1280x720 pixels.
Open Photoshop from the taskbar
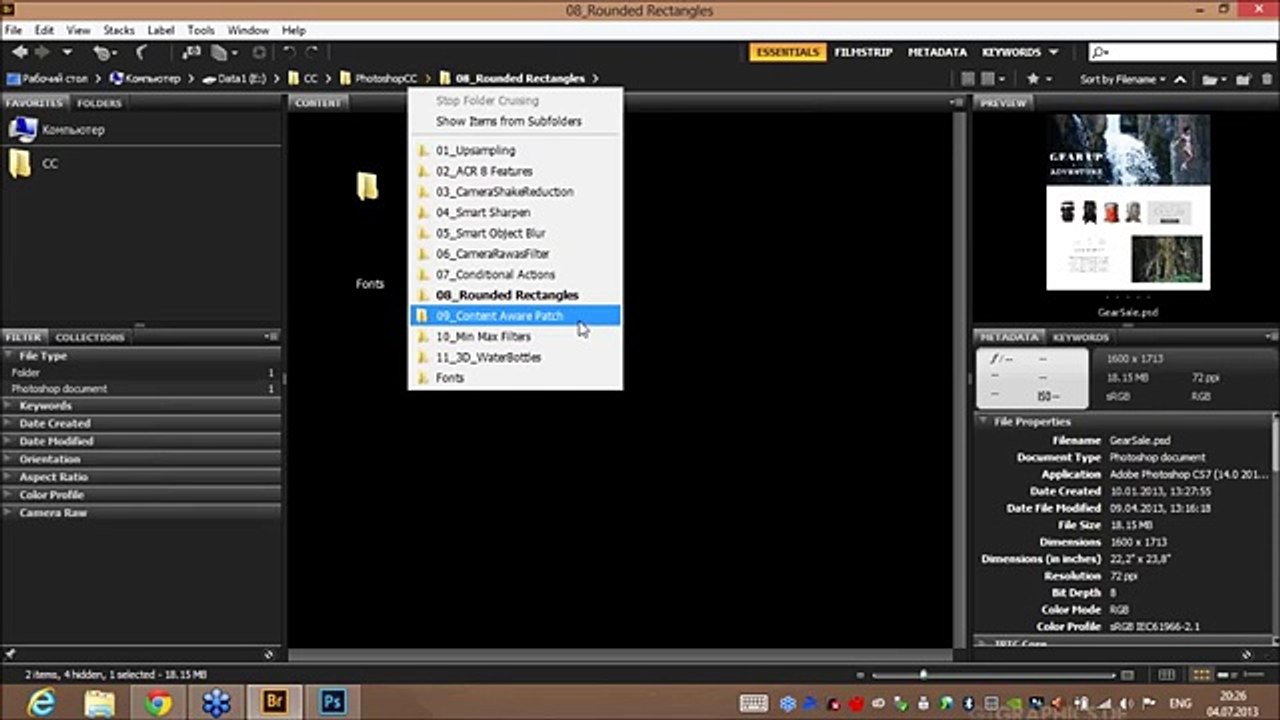[331, 702]
